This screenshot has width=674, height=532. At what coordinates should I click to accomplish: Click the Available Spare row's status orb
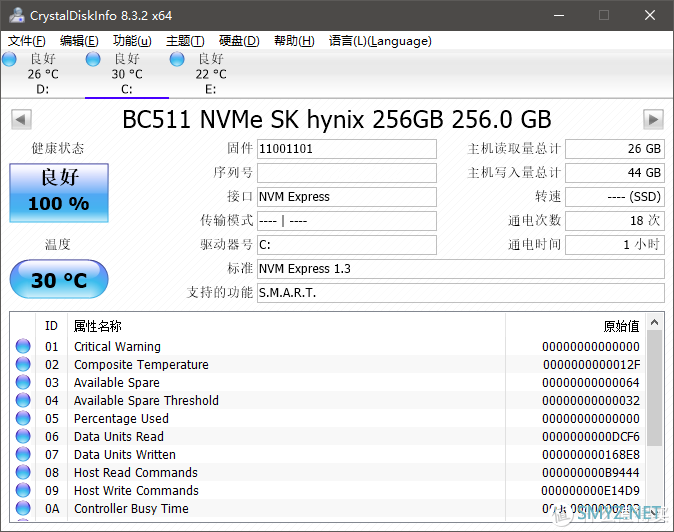pyautogui.click(x=23, y=382)
